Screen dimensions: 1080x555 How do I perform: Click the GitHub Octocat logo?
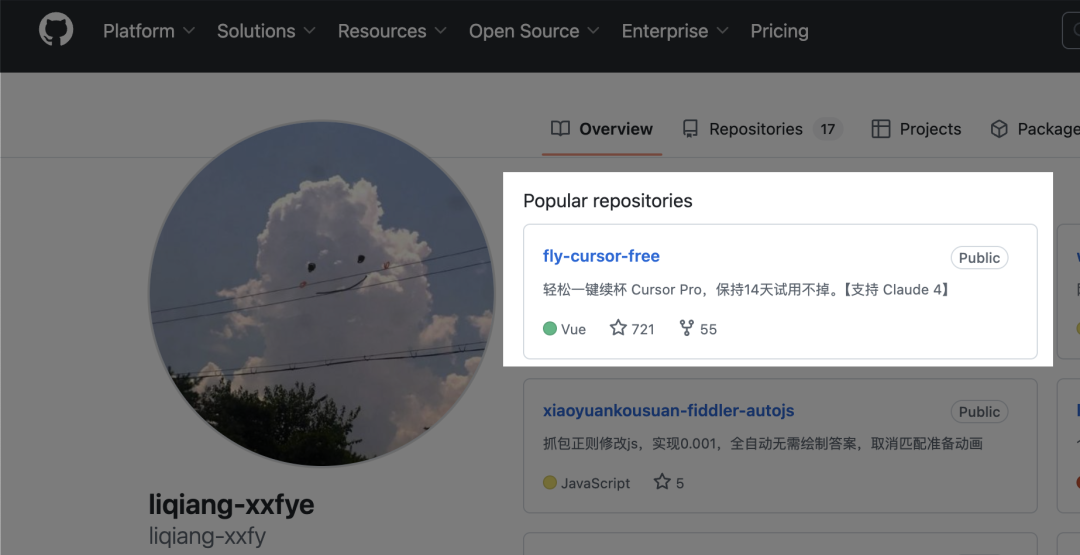click(56, 30)
